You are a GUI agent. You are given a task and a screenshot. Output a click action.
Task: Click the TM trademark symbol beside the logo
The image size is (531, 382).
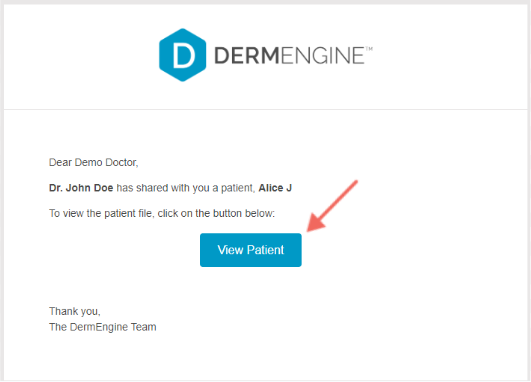coord(369,49)
